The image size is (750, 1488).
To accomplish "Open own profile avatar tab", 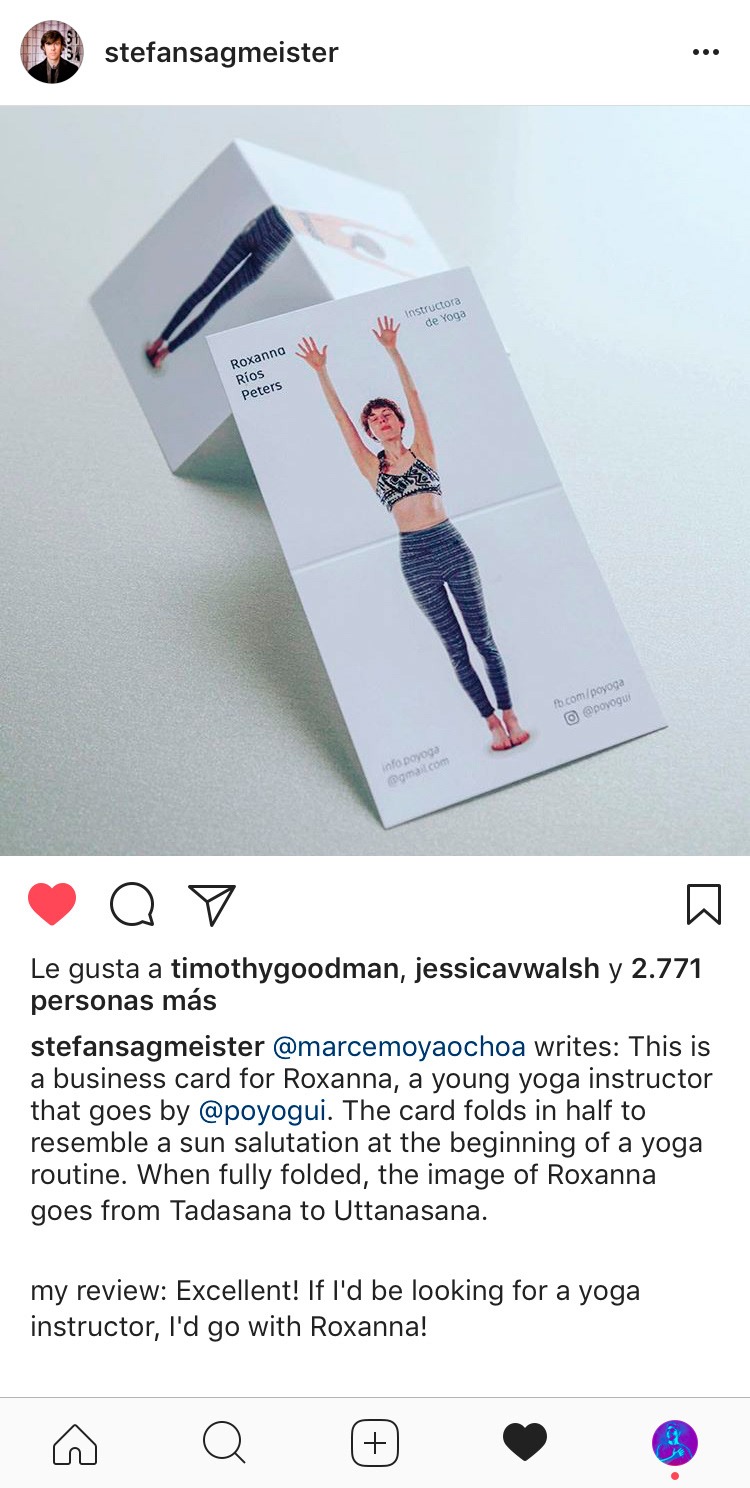I will [x=675, y=1443].
